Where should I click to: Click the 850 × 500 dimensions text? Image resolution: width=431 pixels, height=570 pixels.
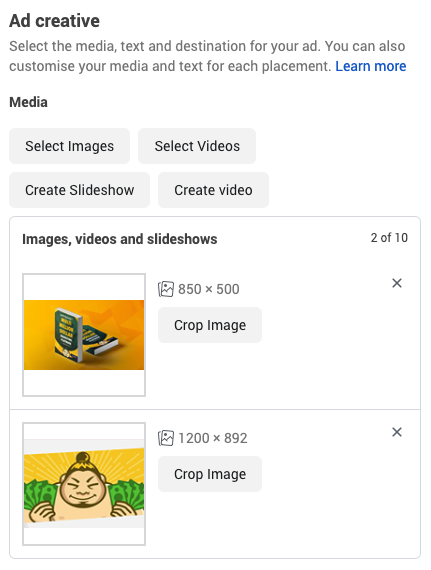209,289
